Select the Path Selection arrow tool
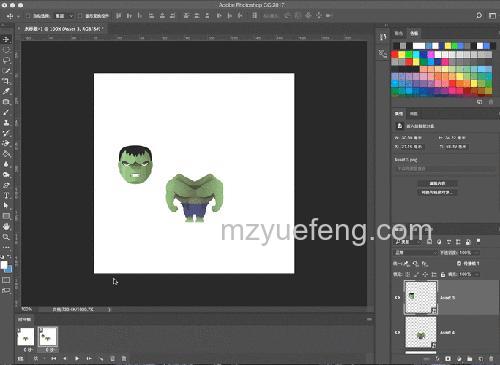This screenshot has width=500, height=365. pyautogui.click(x=6, y=206)
